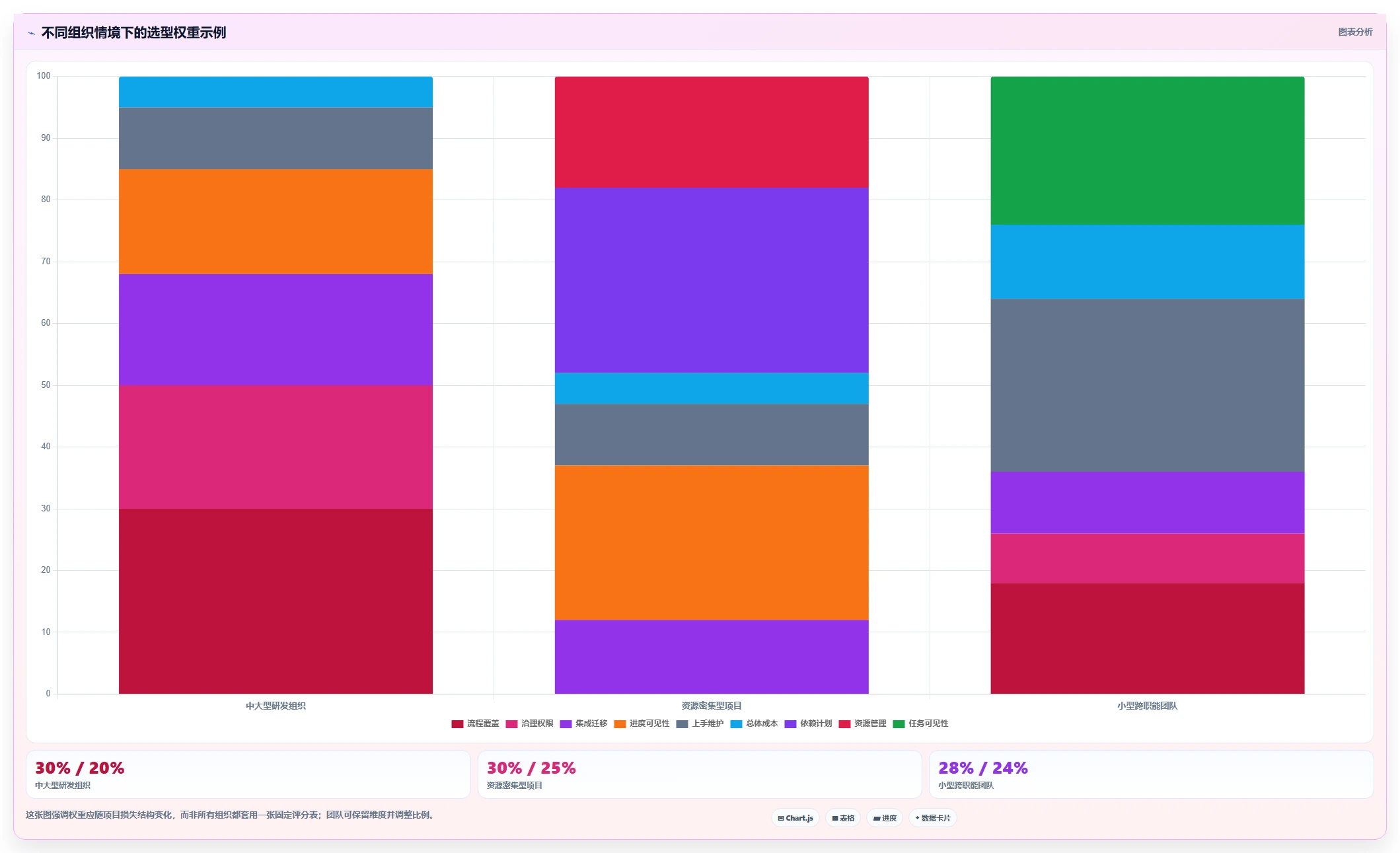Screen dimensions: 1400x853
Task: Click the y-axis value 50
Action: click(x=46, y=385)
